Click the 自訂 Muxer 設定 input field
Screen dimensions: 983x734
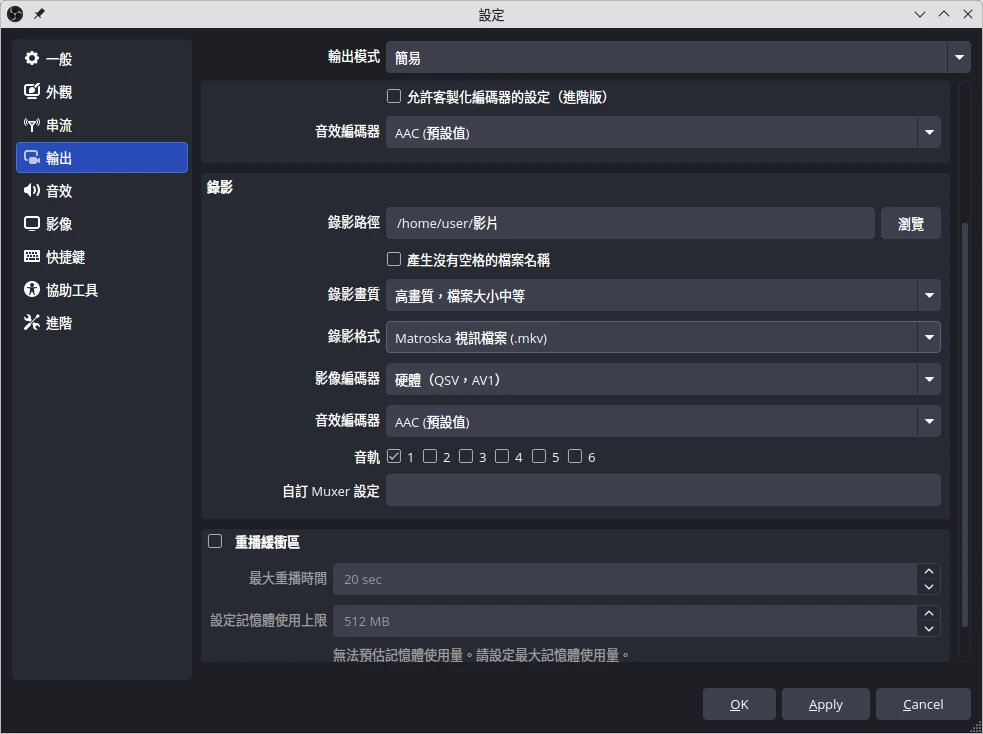662,491
